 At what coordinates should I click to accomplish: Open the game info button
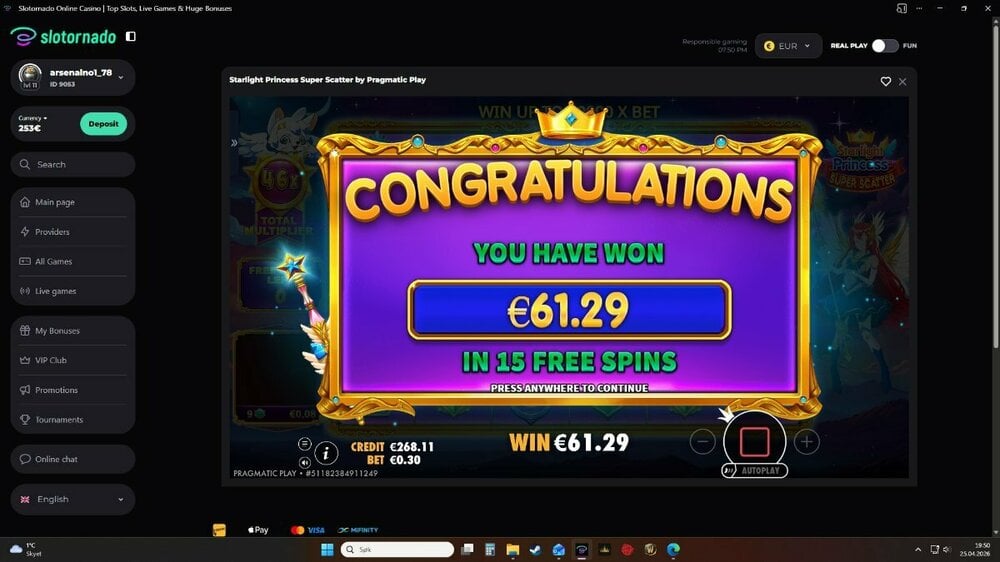point(326,453)
